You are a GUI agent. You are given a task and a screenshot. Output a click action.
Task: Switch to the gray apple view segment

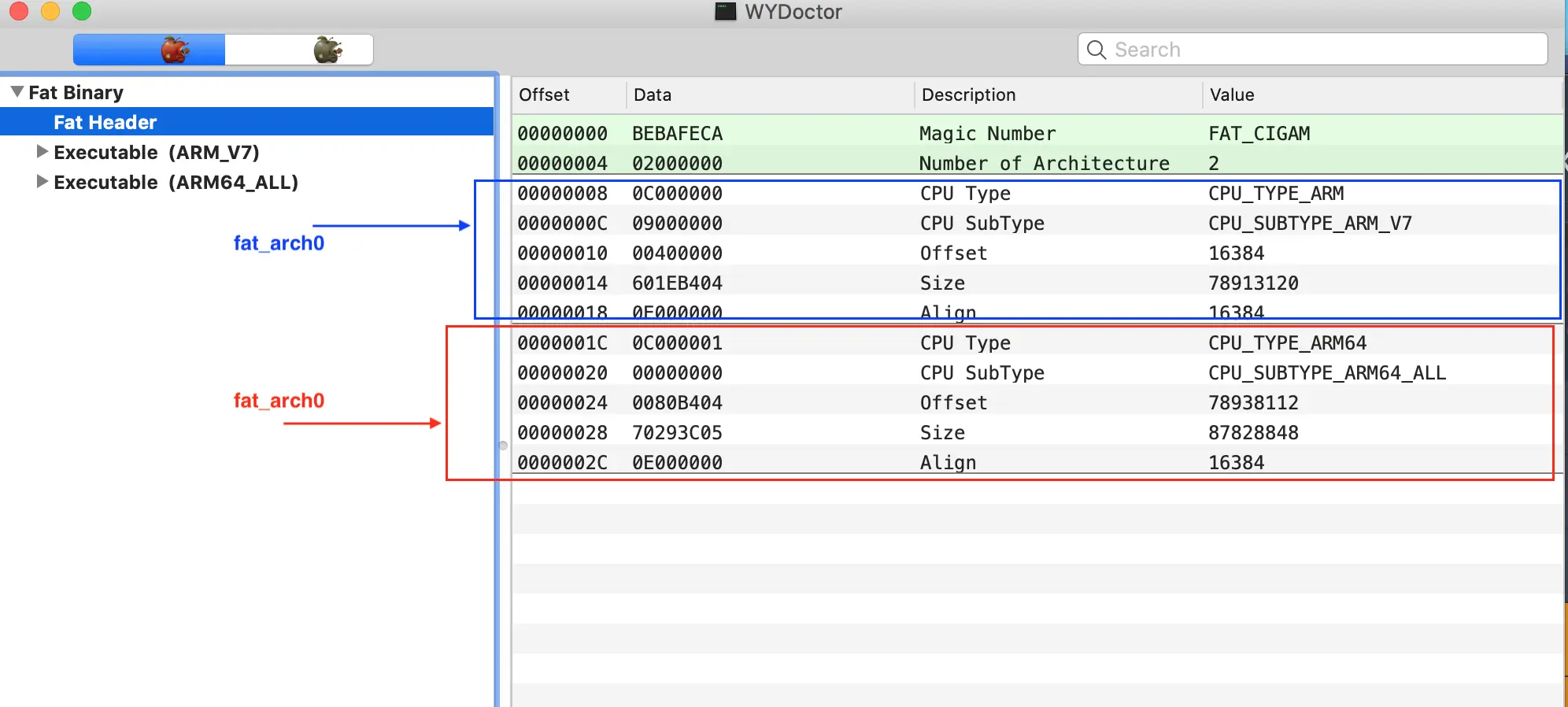299,50
